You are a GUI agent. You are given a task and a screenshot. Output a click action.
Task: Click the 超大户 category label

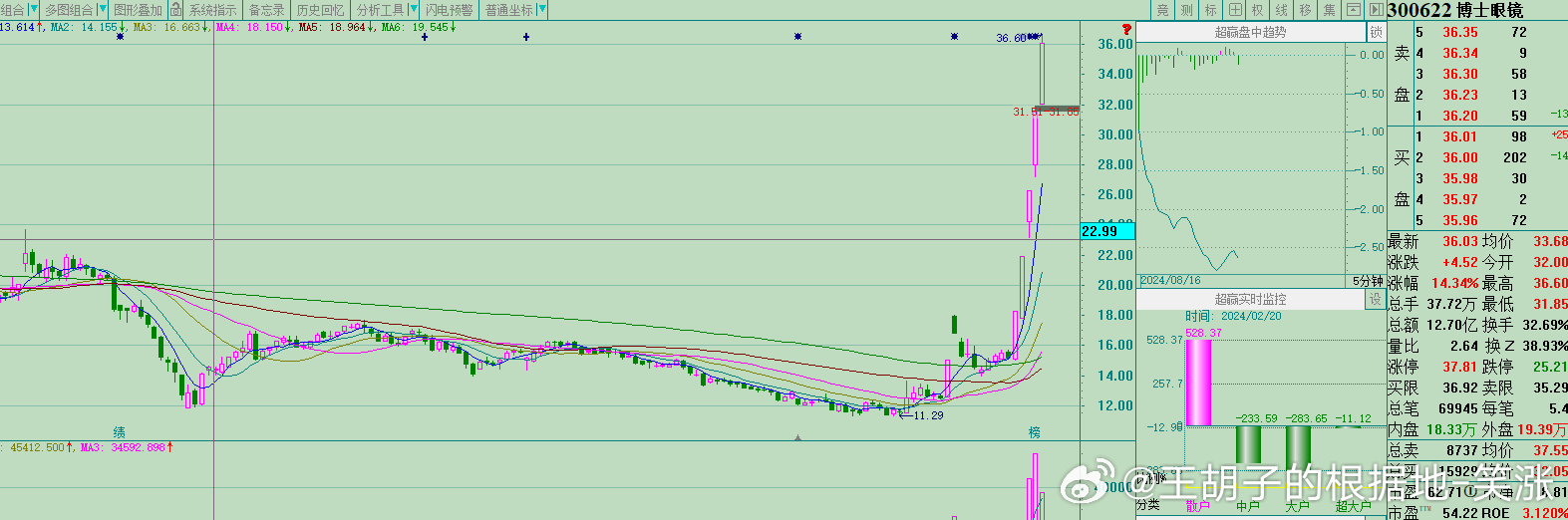pyautogui.click(x=1354, y=506)
